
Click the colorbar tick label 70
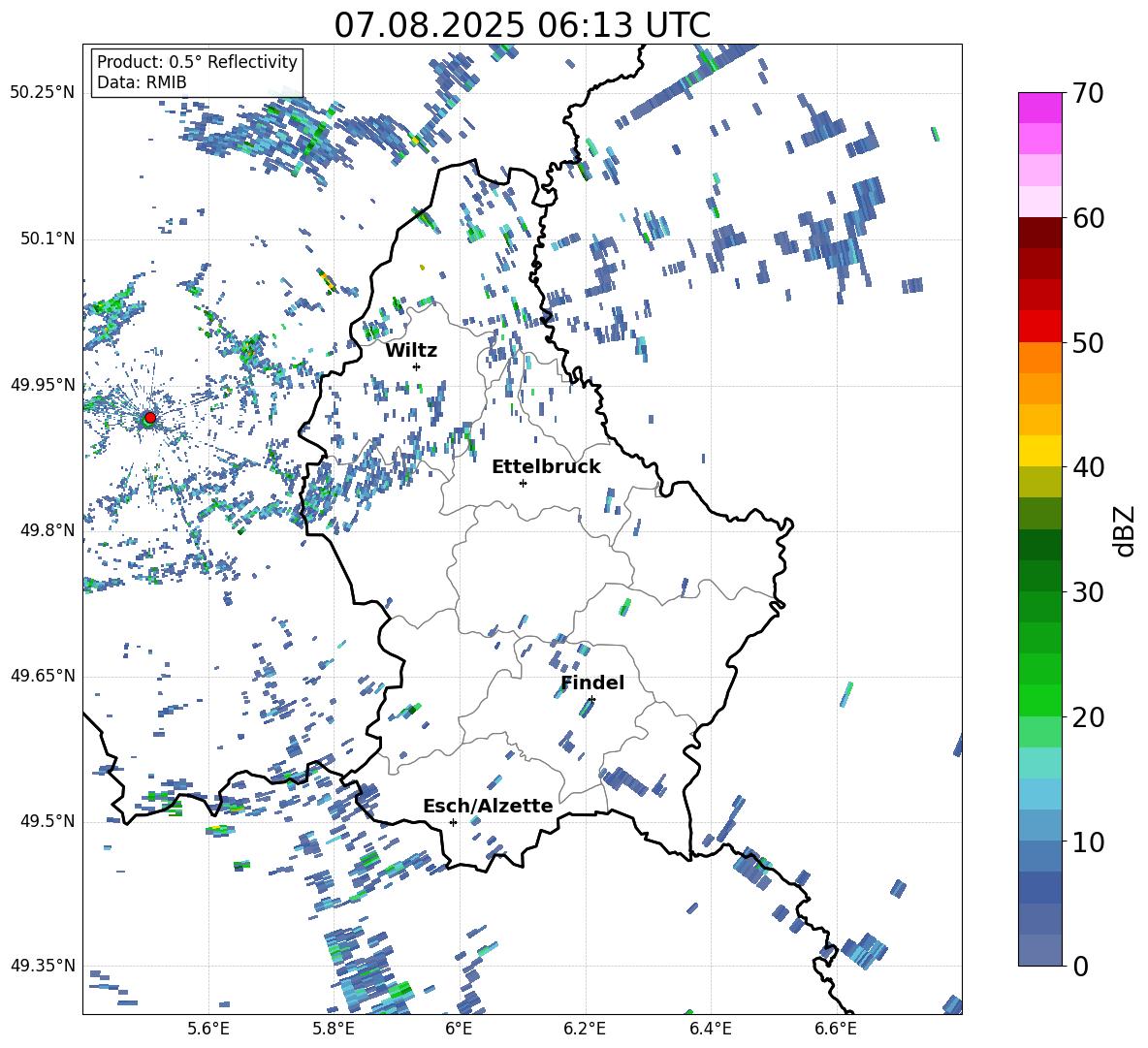pos(1088,94)
